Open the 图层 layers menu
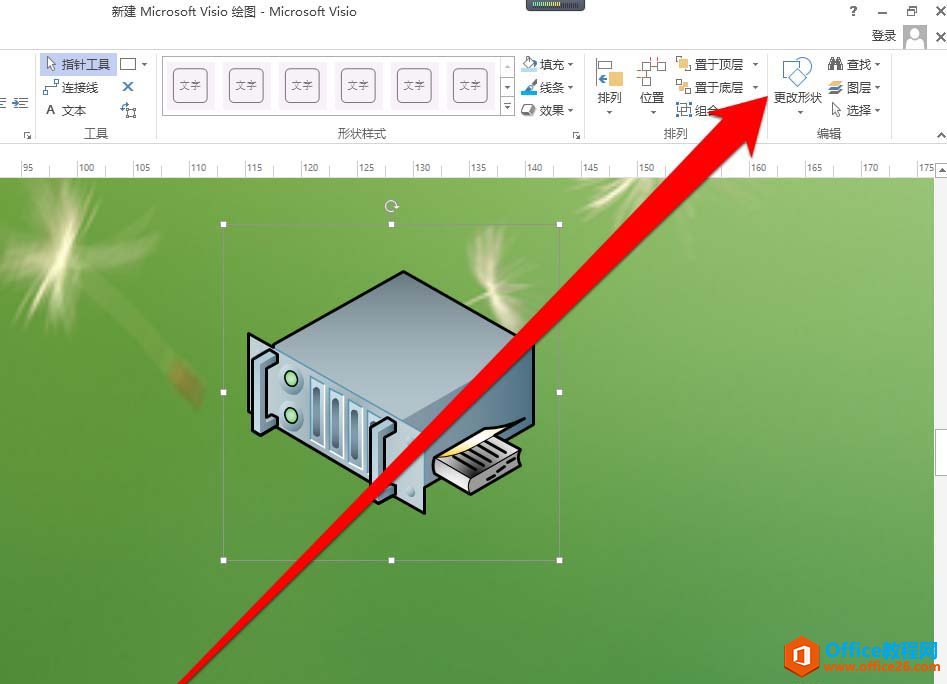 (x=854, y=88)
